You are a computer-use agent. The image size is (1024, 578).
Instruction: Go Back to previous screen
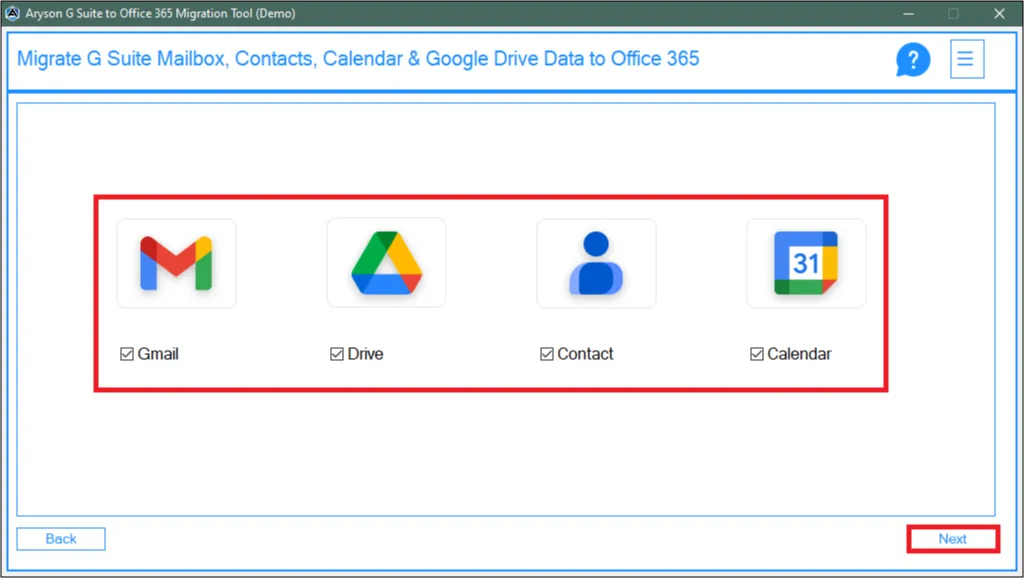(x=61, y=539)
